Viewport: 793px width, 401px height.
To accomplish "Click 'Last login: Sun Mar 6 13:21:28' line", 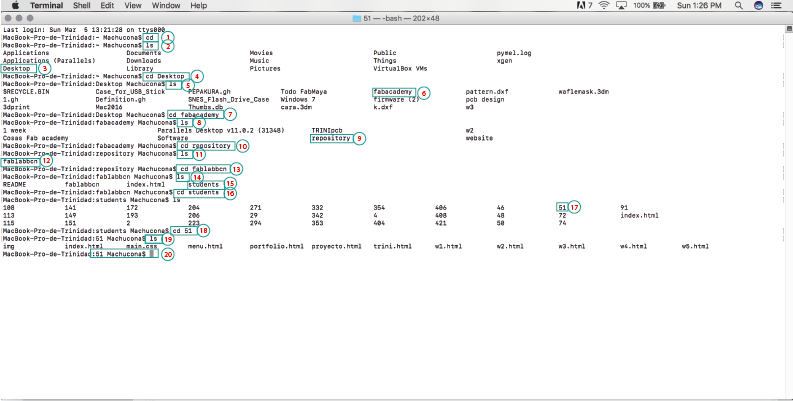I will click(84, 30).
